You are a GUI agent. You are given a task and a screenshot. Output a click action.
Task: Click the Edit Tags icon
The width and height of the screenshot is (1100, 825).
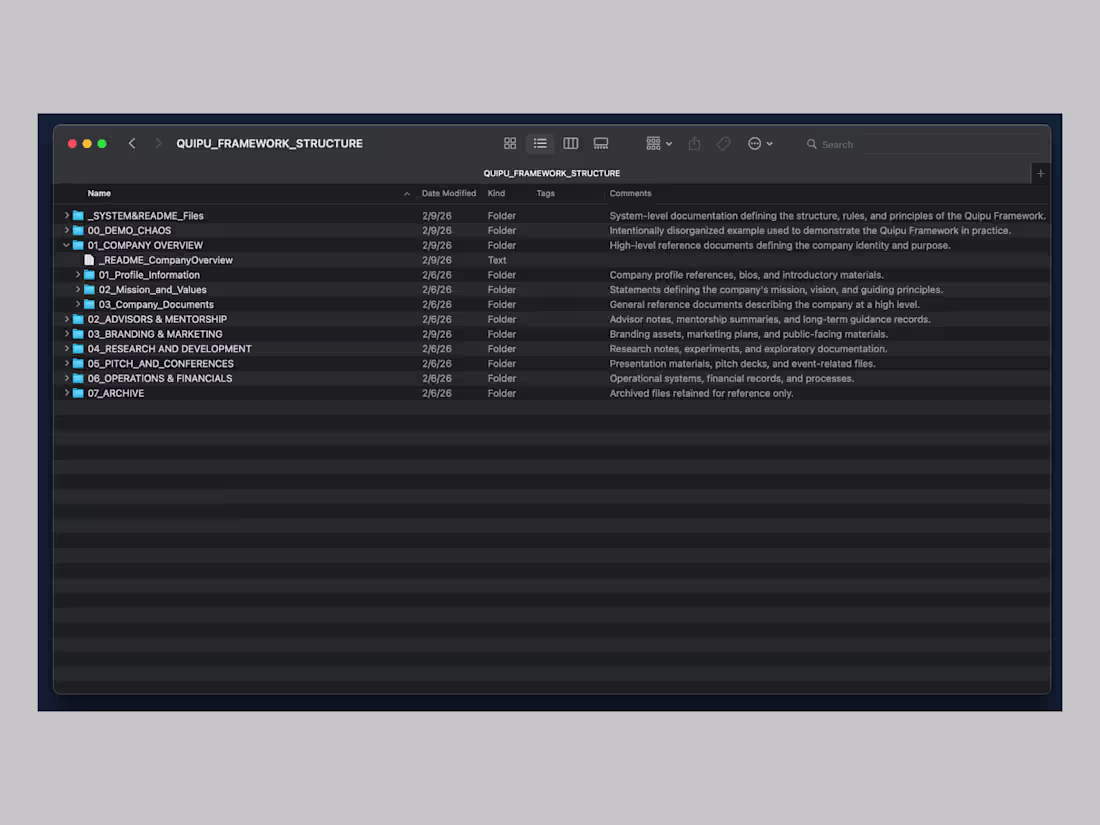723,143
